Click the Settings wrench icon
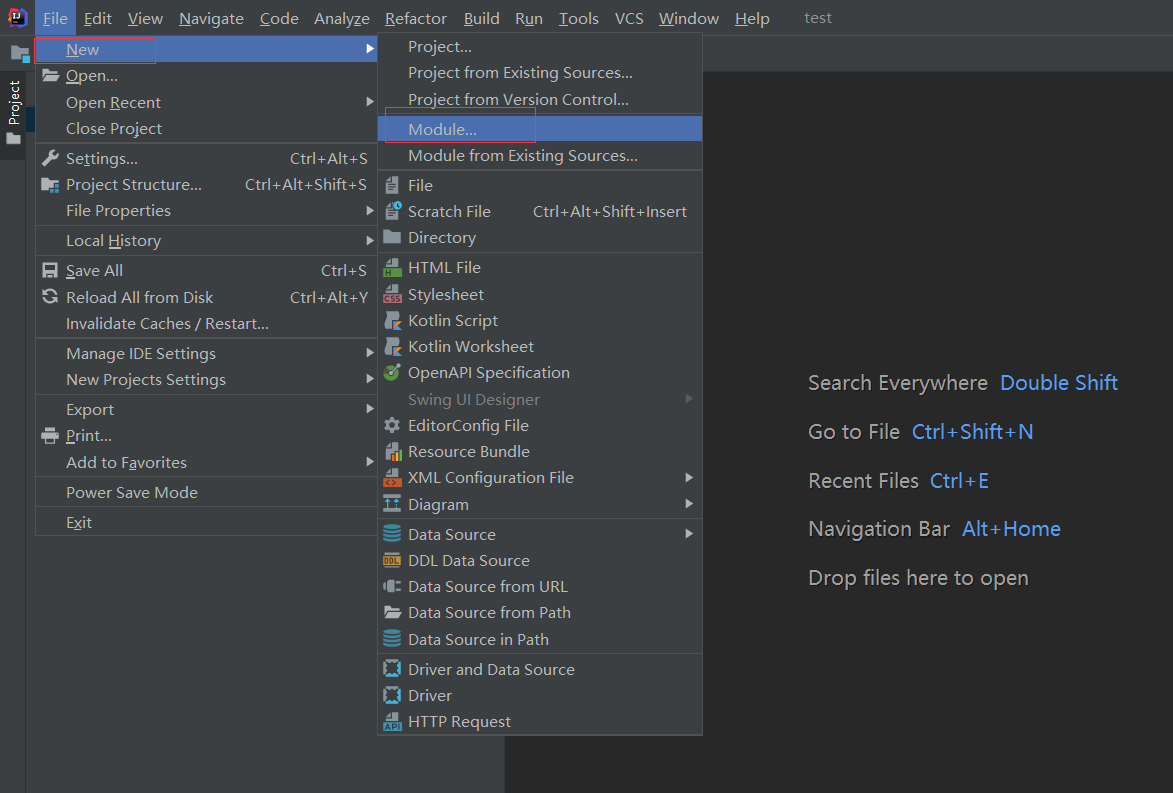The height and width of the screenshot is (793, 1173). tap(50, 159)
